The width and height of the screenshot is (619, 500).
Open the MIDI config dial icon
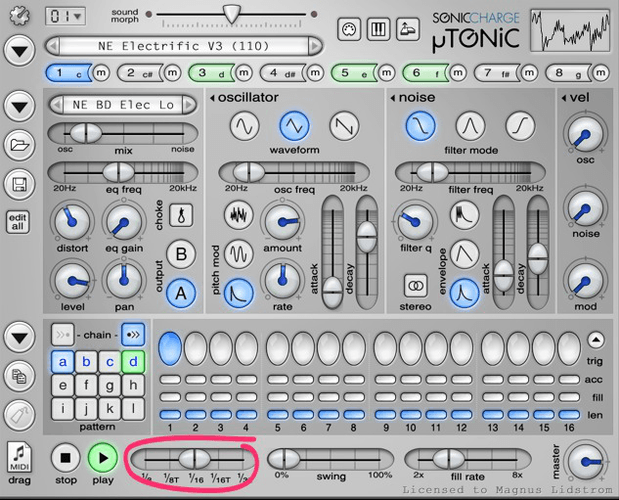[x=349, y=29]
